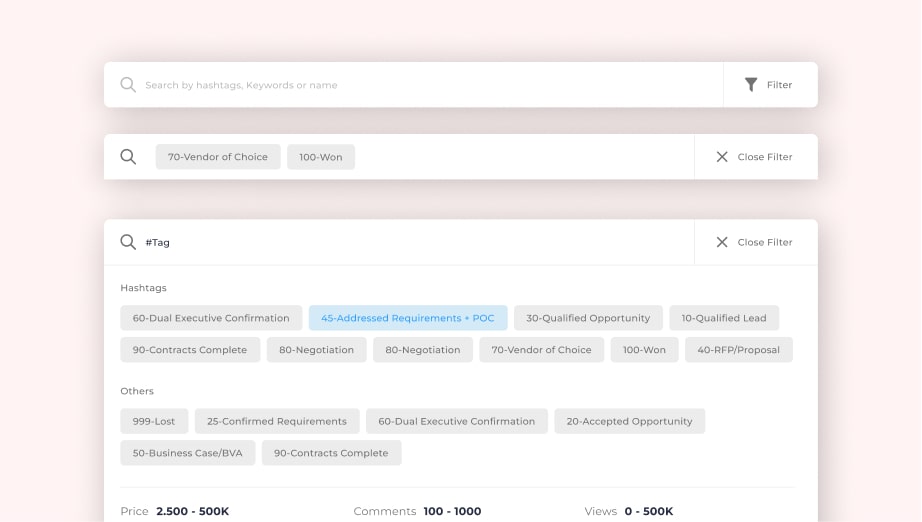Select the 30-Qualified Opportunity hashtag

[x=588, y=318]
